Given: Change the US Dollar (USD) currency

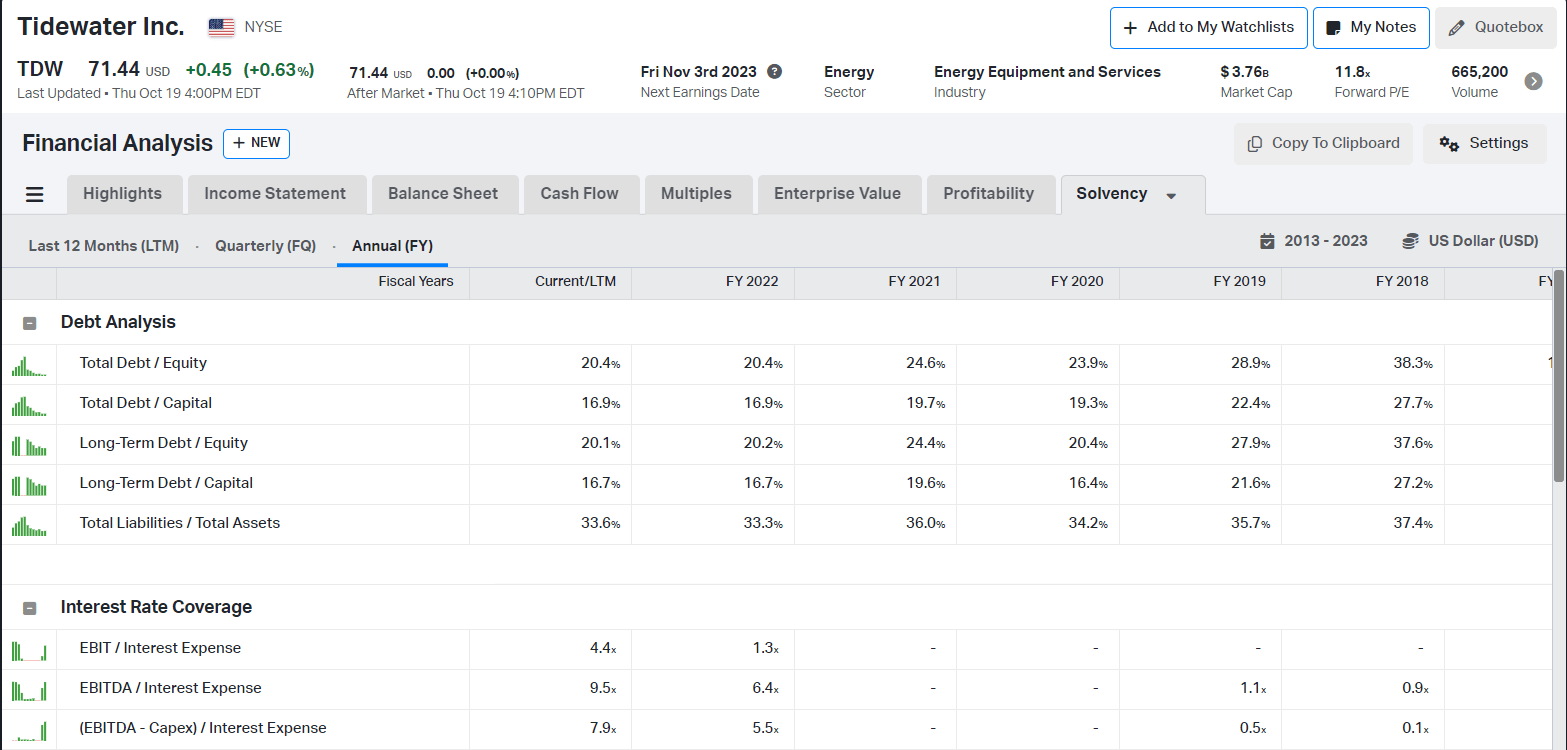Looking at the screenshot, I should coord(1470,241).
